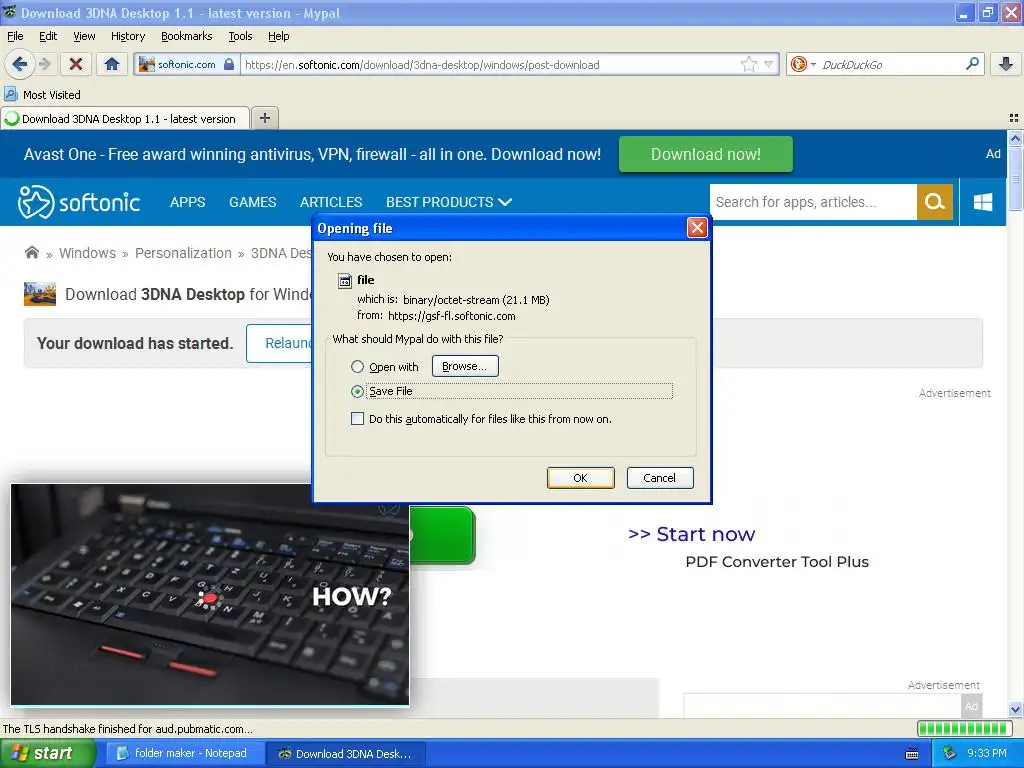The width and height of the screenshot is (1024, 768).
Task: Click the orange Softonic search button
Action: pos(935,202)
